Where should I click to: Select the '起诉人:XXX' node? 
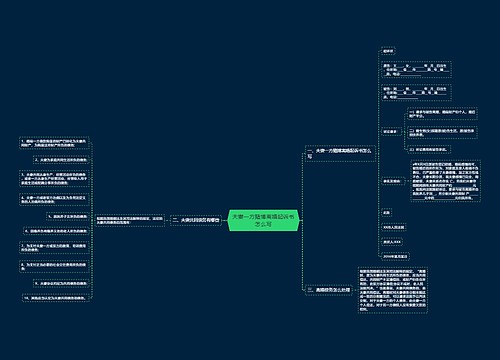coord(392,242)
